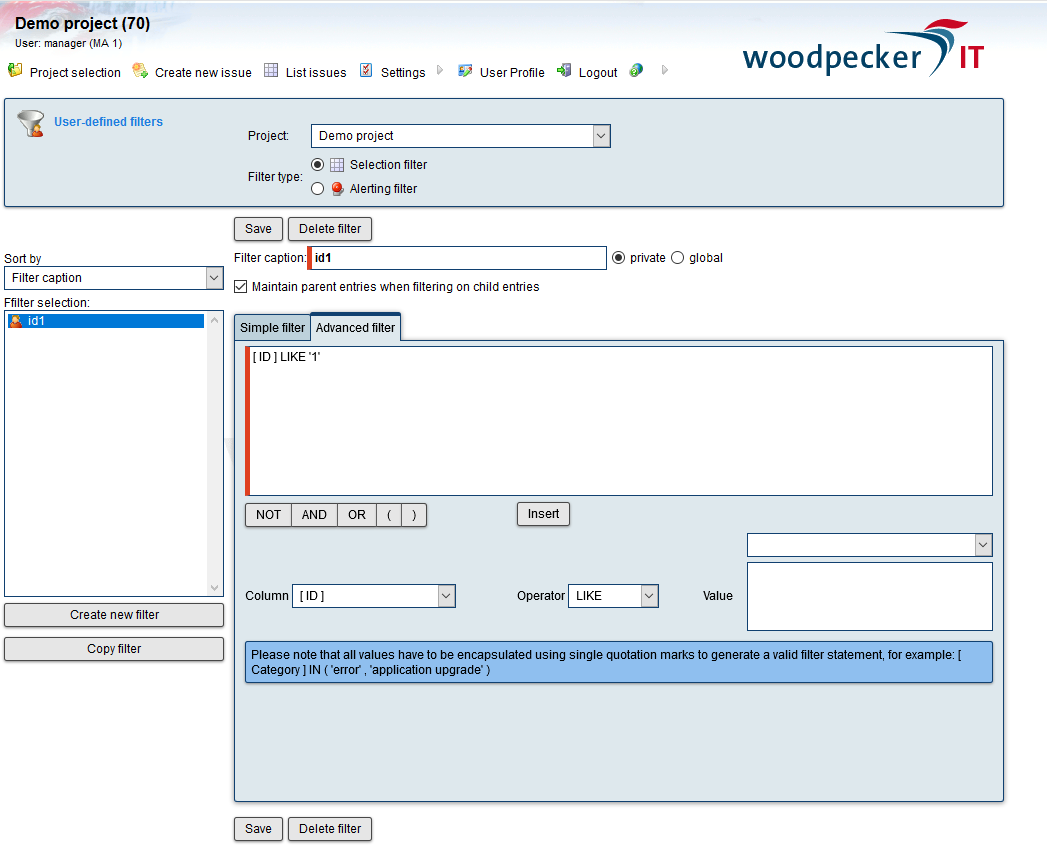Switch to the Simple filter tab

click(271, 327)
